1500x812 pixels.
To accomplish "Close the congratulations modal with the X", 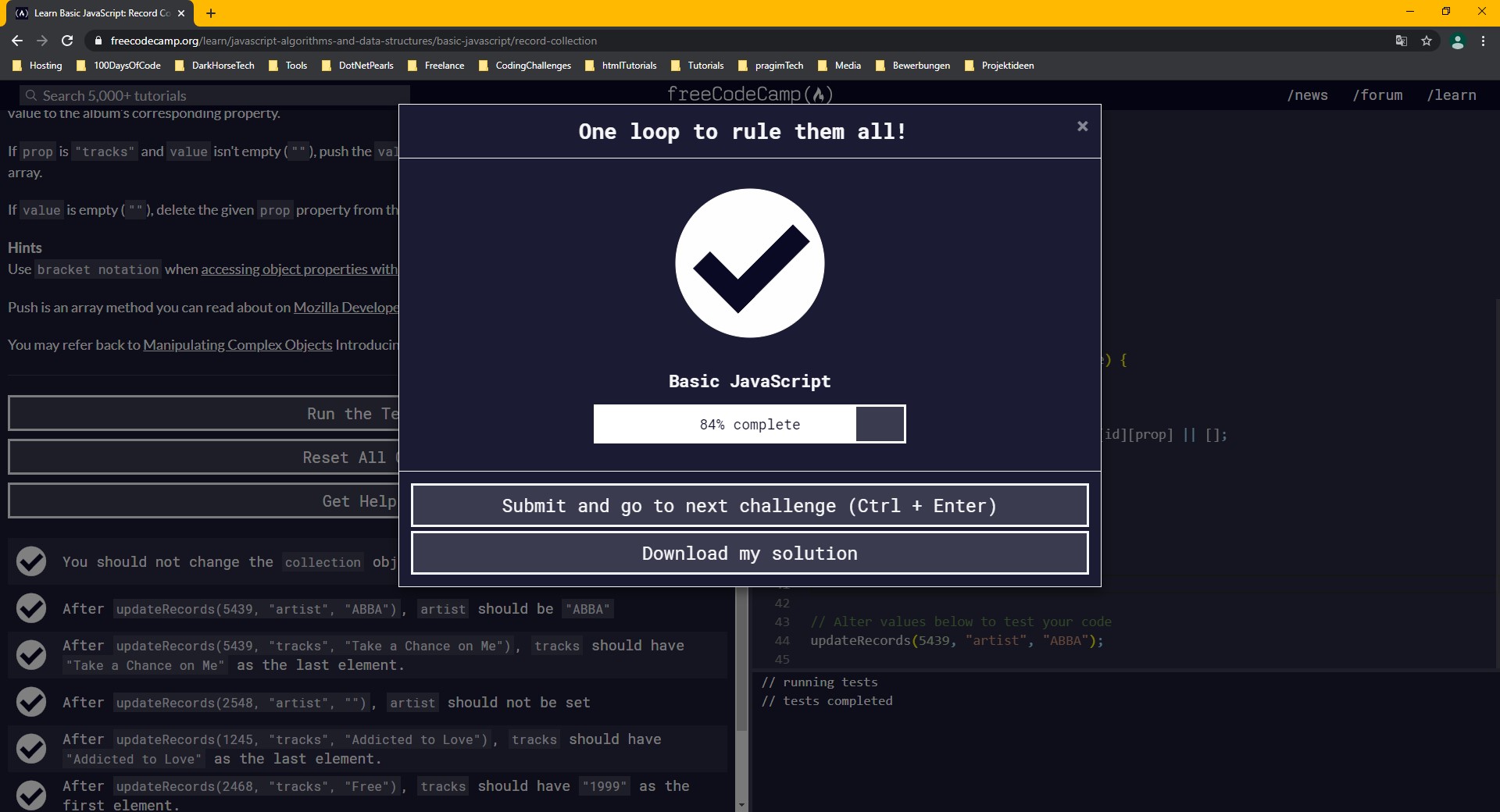I will coord(1081,126).
